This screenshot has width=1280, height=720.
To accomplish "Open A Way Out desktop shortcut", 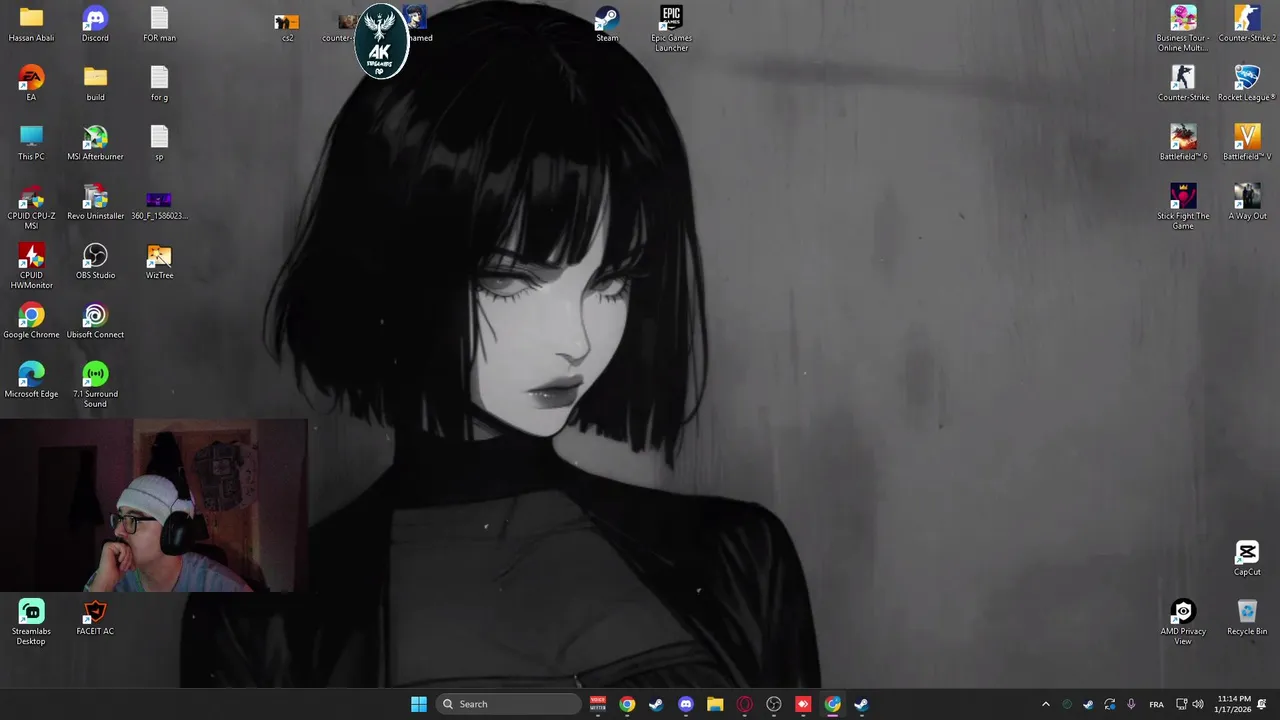I will 1247,202.
